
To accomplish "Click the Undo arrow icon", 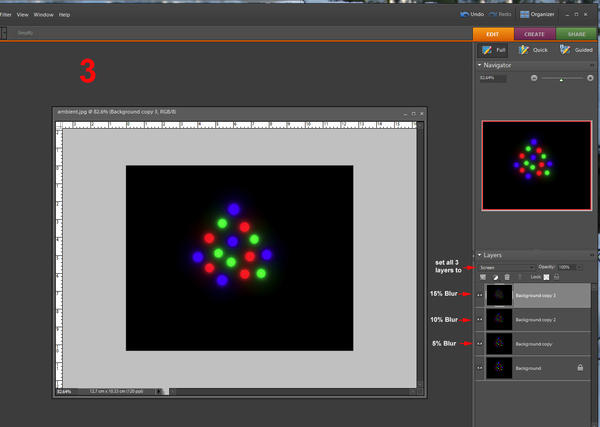I will [464, 14].
